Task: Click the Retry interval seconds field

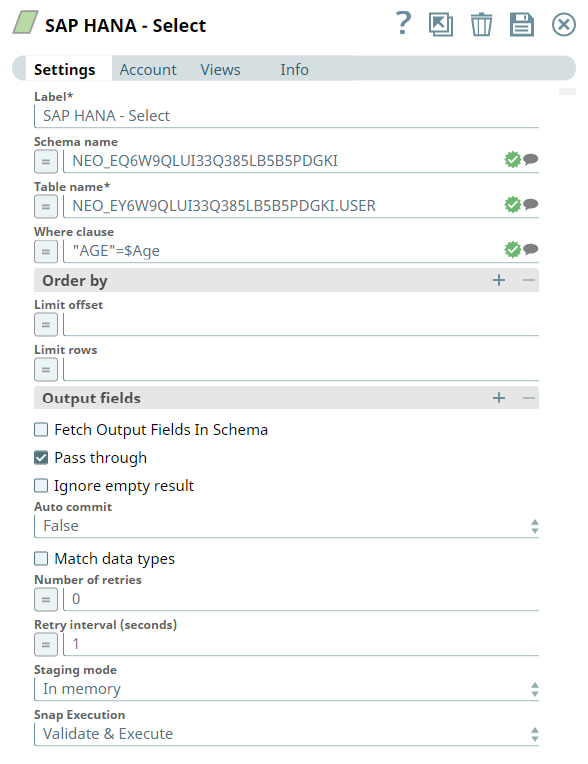Action: (x=301, y=645)
